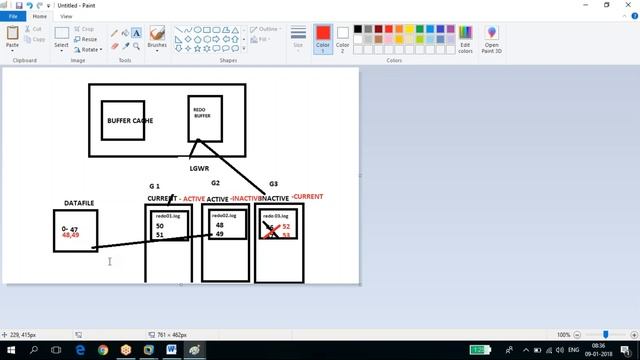Click the Cut command
Viewport: 640px width, 360px height.
point(33,29)
